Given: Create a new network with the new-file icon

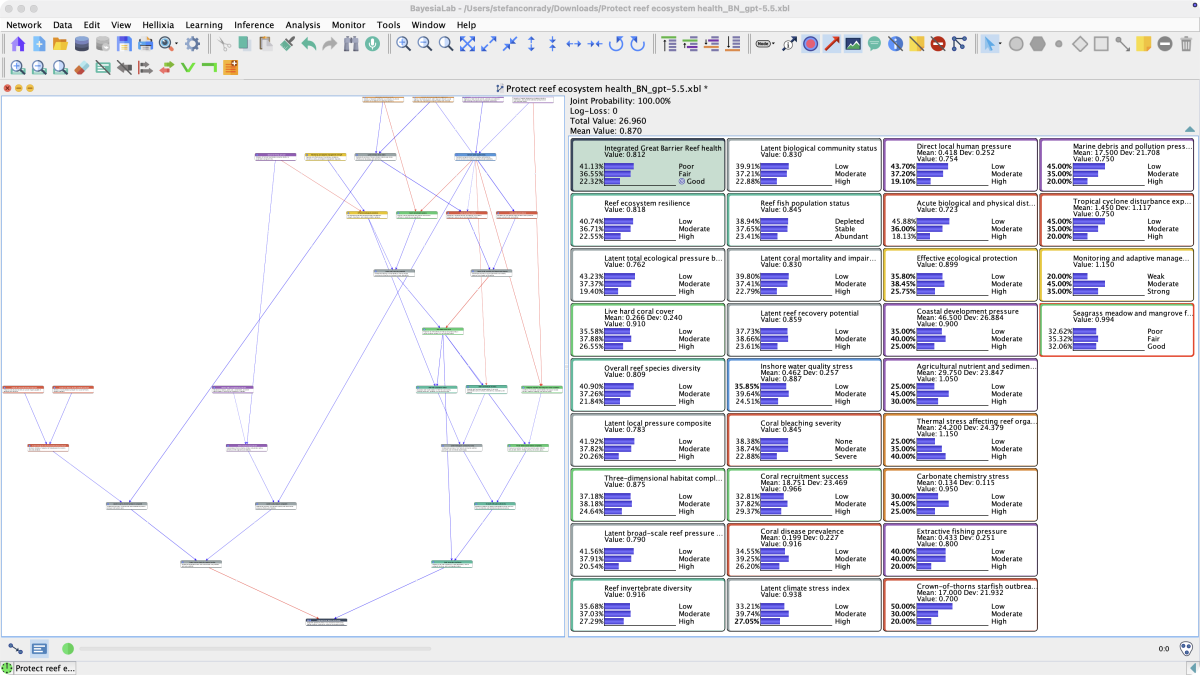Looking at the screenshot, I should (39, 44).
